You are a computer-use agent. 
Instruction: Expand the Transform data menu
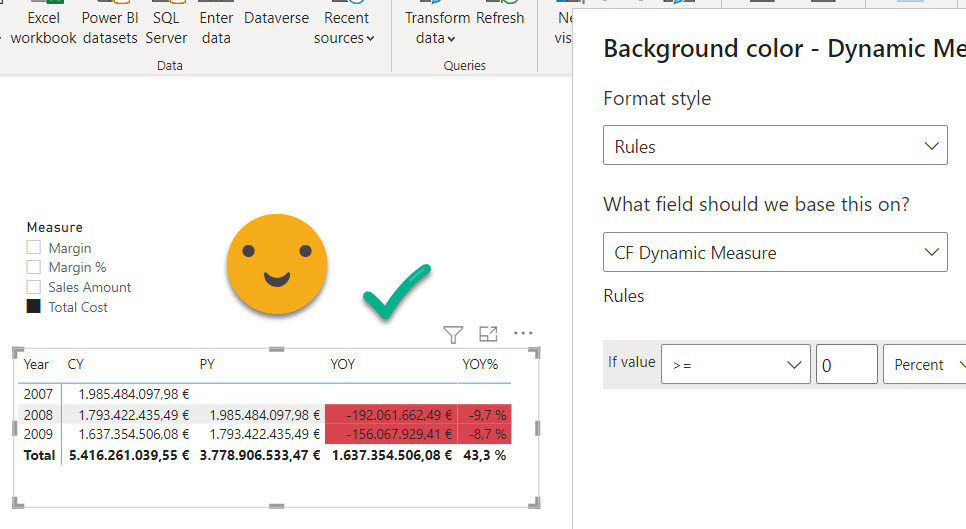[x=436, y=27]
